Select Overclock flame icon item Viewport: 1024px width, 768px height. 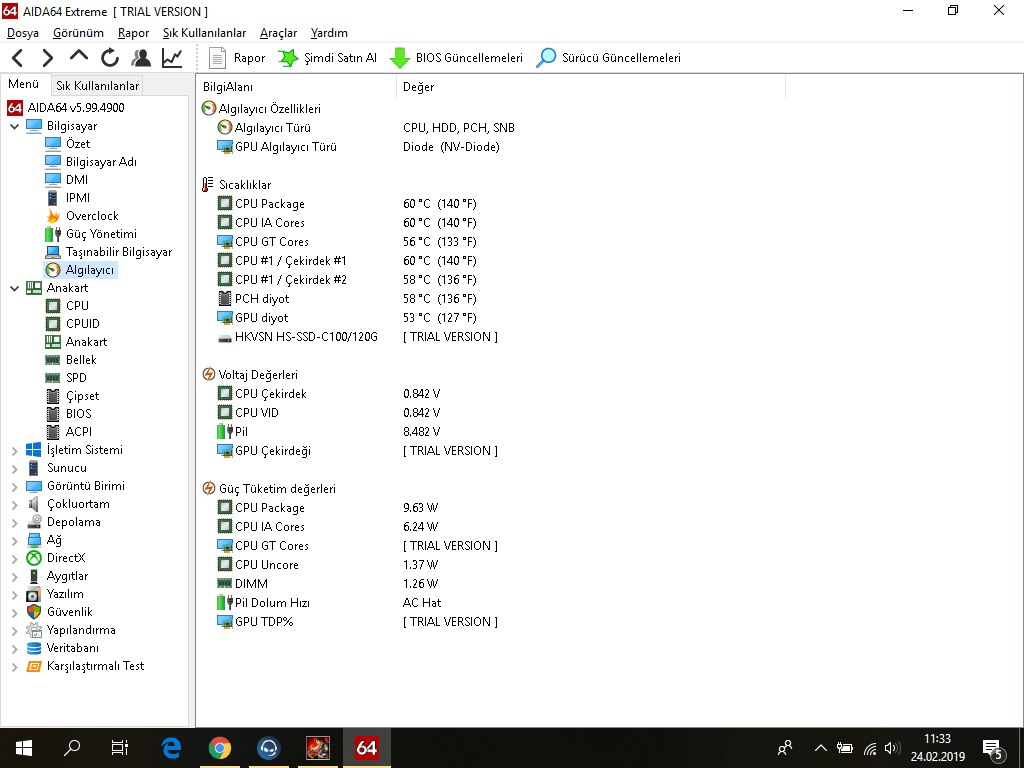53,216
